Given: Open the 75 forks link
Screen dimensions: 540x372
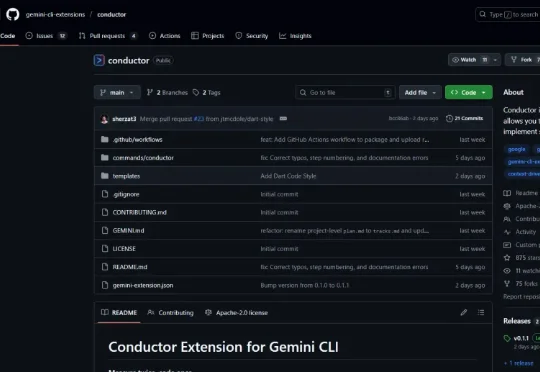Looking at the screenshot, I should tap(521, 283).
